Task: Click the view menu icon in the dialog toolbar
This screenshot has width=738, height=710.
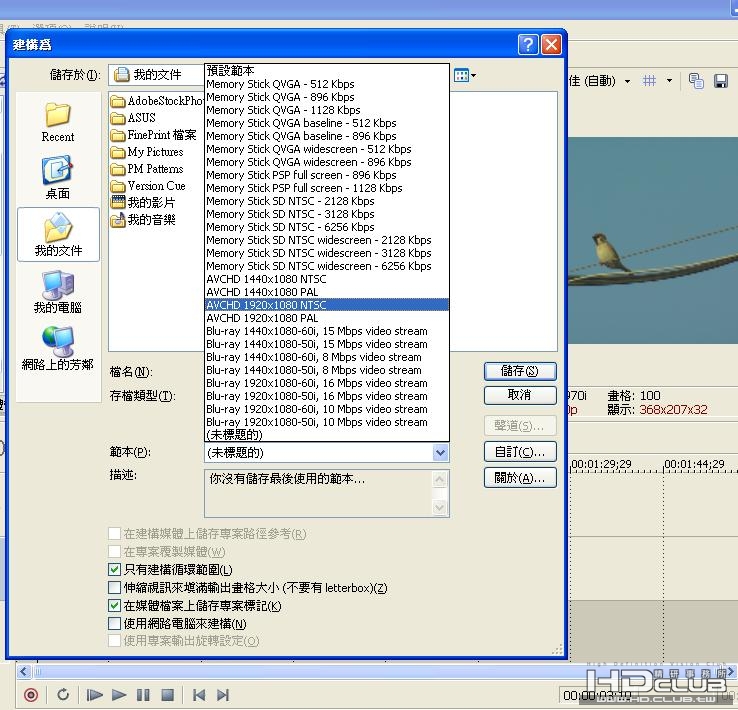Action: [x=465, y=75]
